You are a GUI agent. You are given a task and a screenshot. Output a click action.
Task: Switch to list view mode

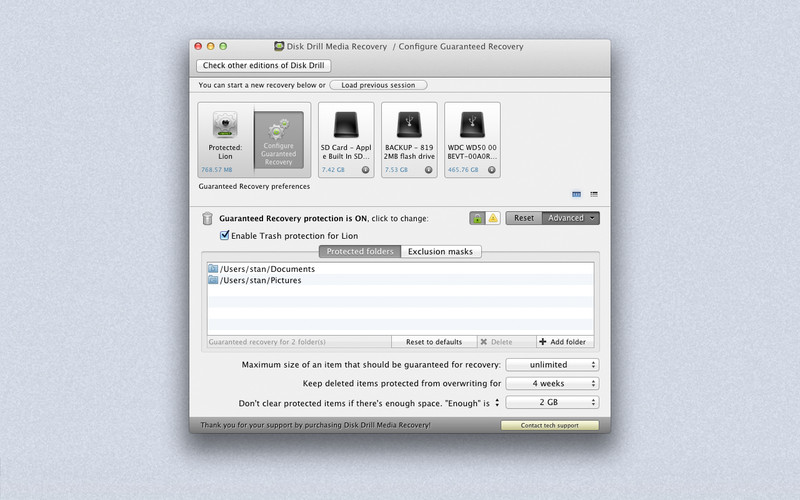click(594, 194)
